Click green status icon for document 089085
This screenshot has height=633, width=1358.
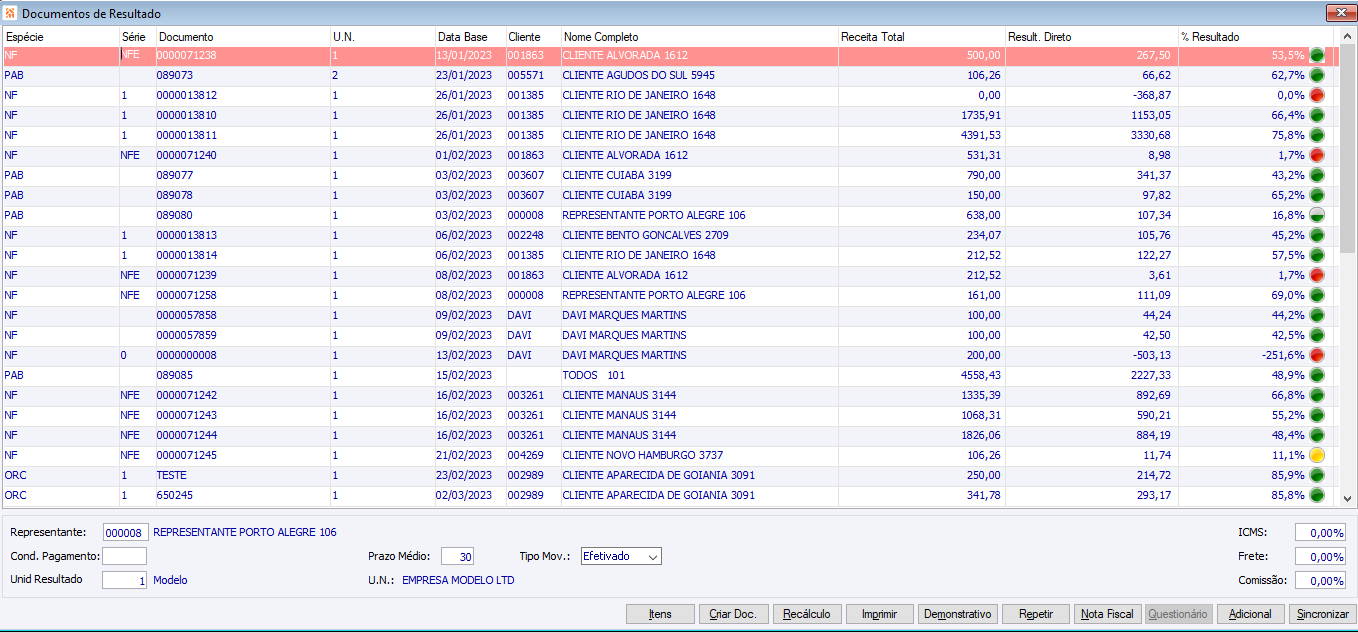(1317, 375)
